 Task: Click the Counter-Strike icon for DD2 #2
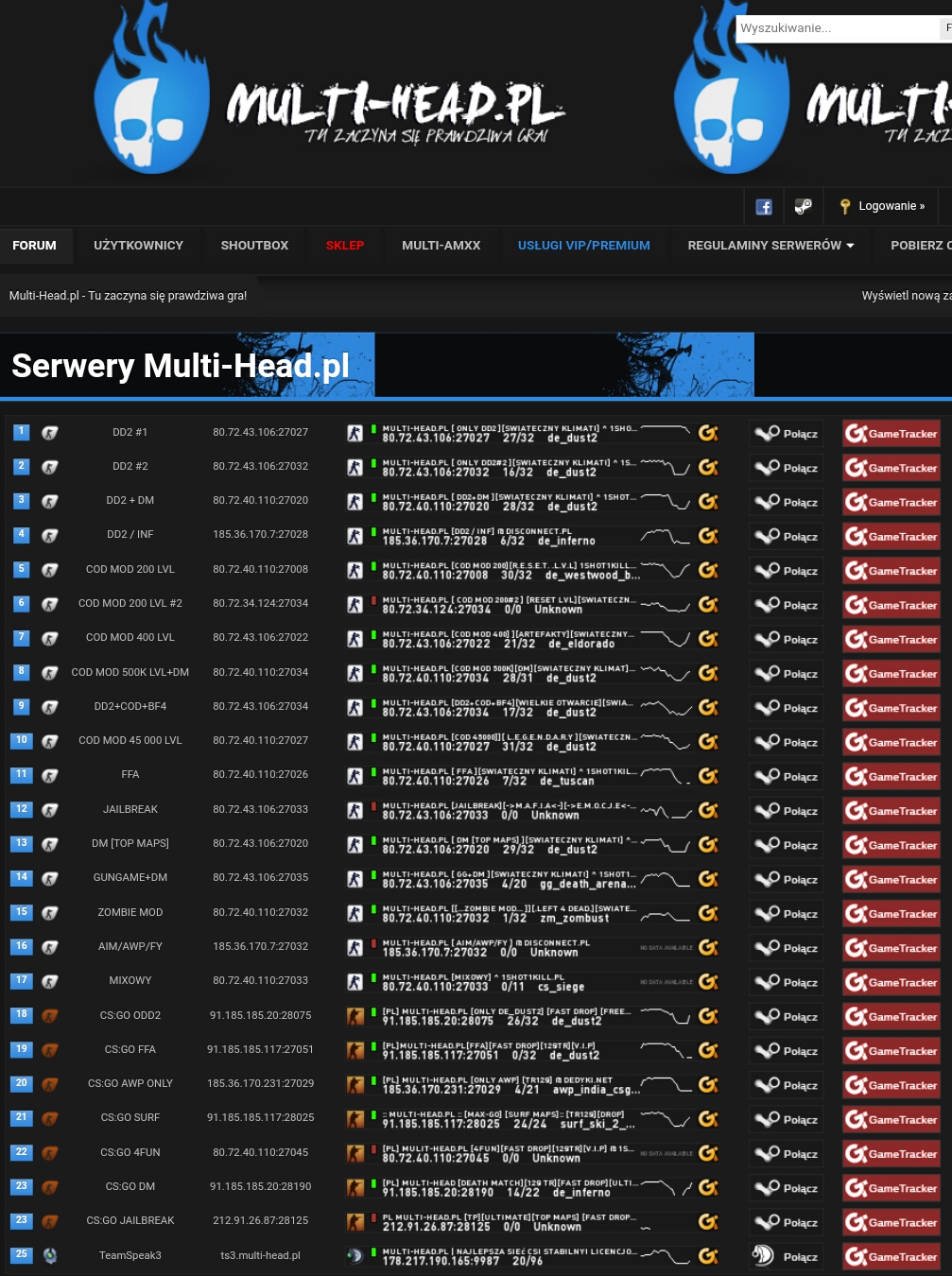(x=50, y=467)
